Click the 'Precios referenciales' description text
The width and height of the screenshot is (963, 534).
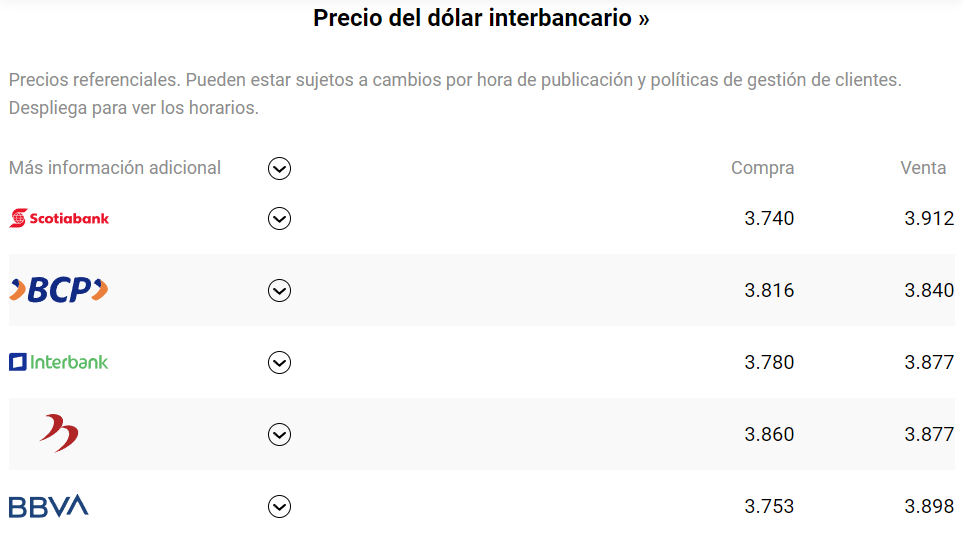click(x=455, y=80)
